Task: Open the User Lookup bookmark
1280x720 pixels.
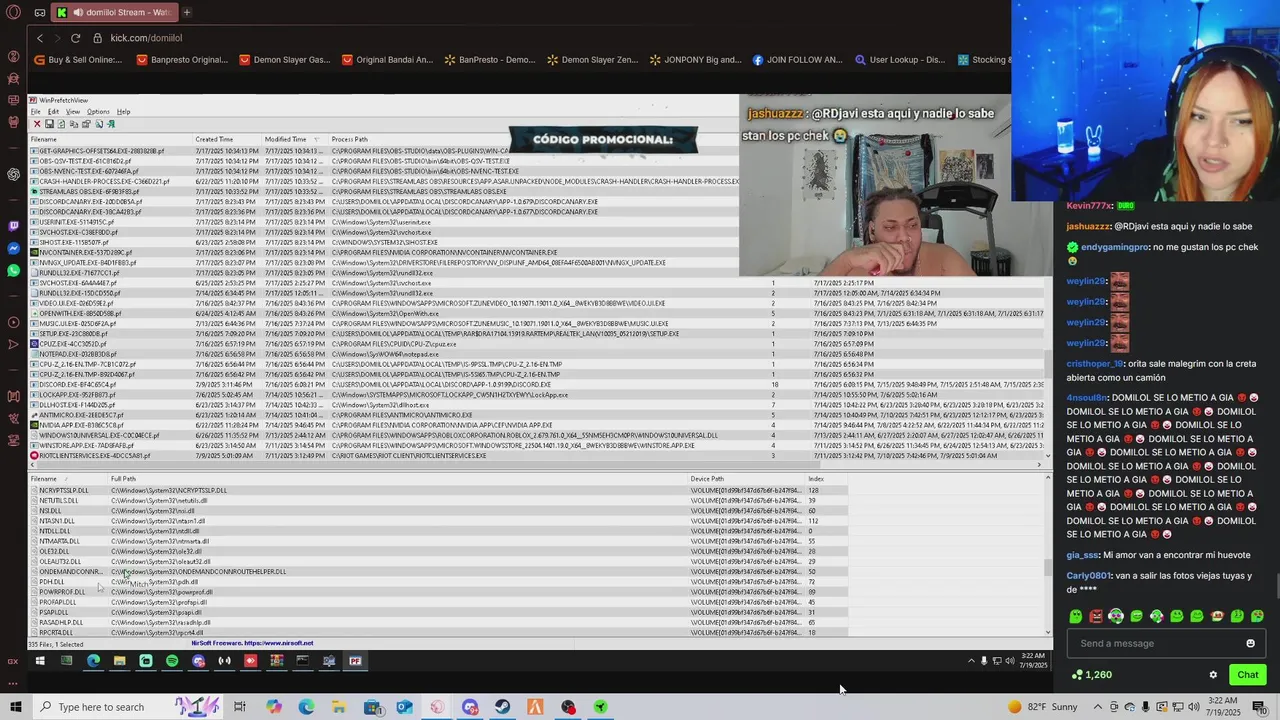Action: click(899, 60)
